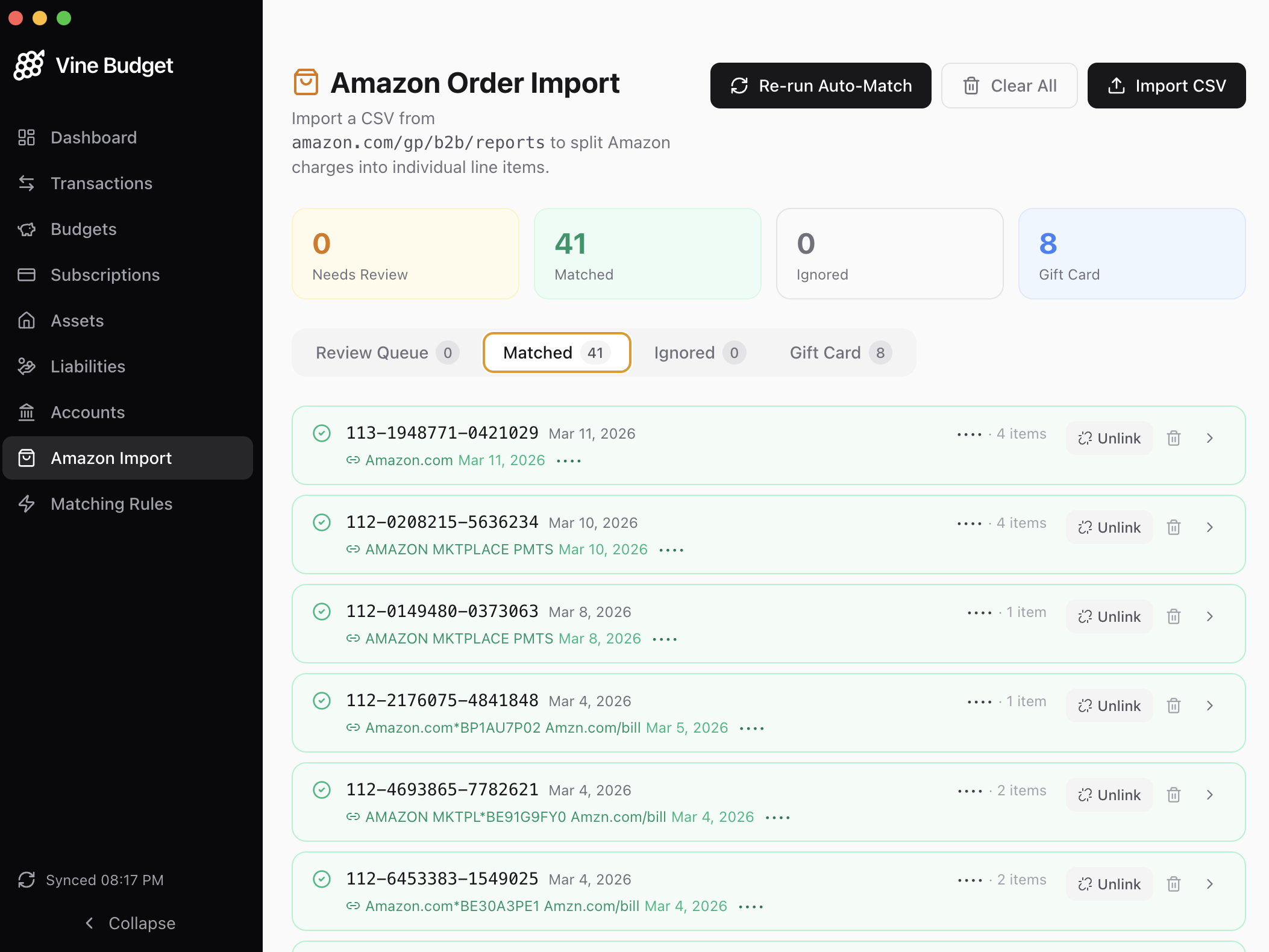1269x952 pixels.
Task: Click the shopping bag icon beside Amazon Order Import
Action: pos(306,83)
